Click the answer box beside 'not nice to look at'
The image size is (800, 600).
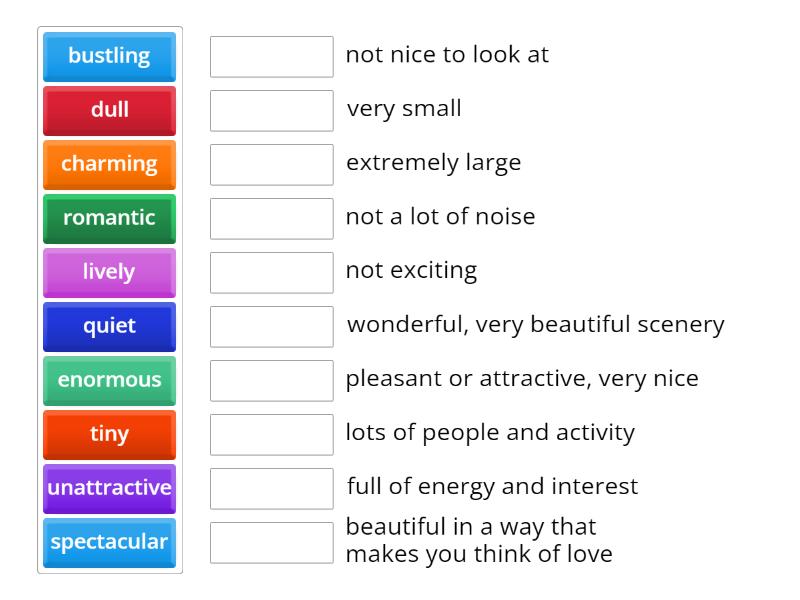pyautogui.click(x=272, y=57)
